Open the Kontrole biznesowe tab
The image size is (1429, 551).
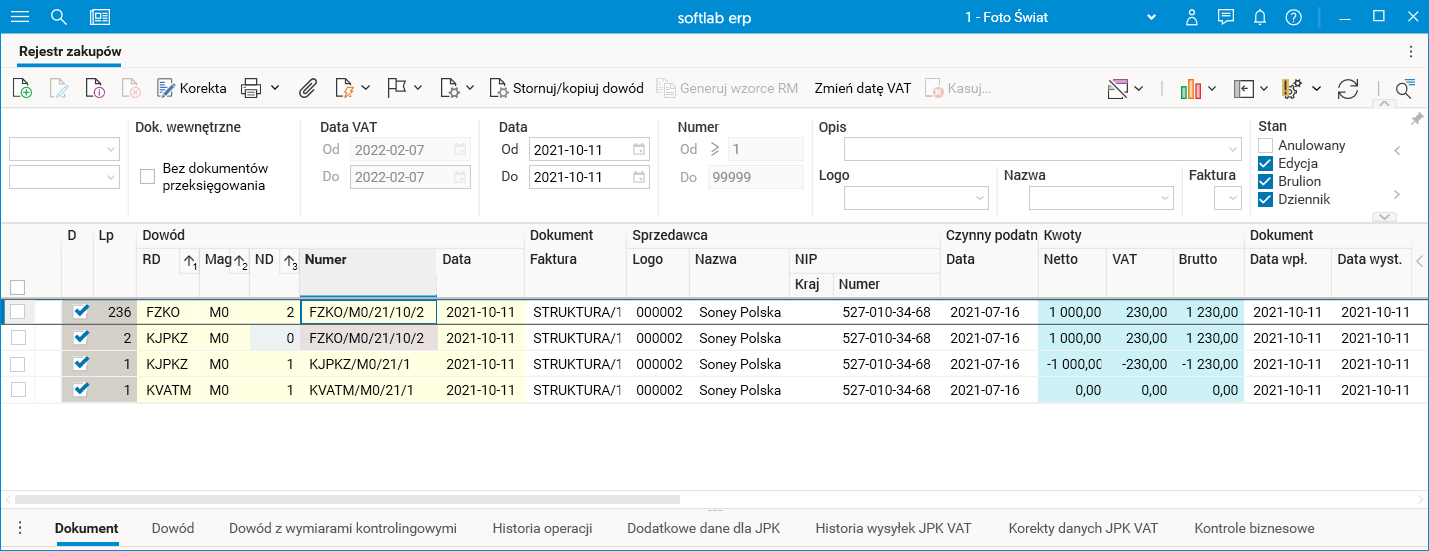(x=1254, y=528)
